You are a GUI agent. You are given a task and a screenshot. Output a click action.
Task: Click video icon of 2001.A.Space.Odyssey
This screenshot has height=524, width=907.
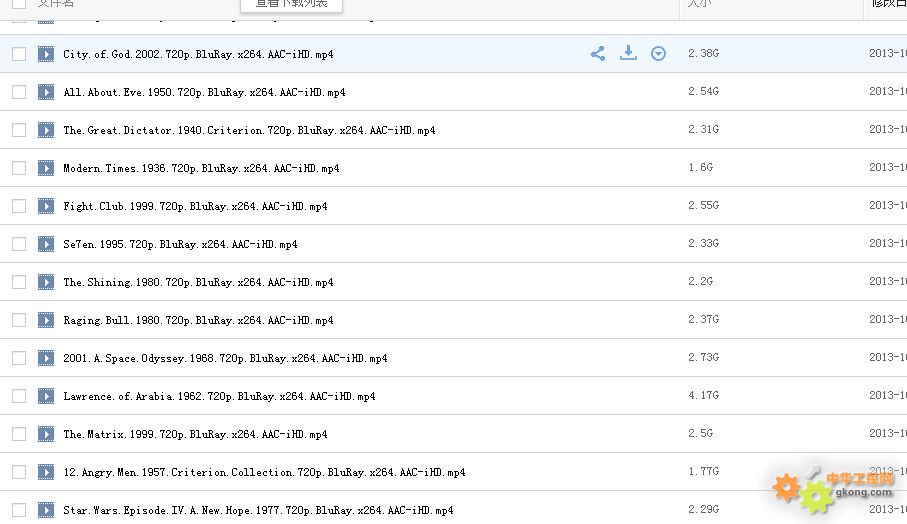[x=46, y=359]
